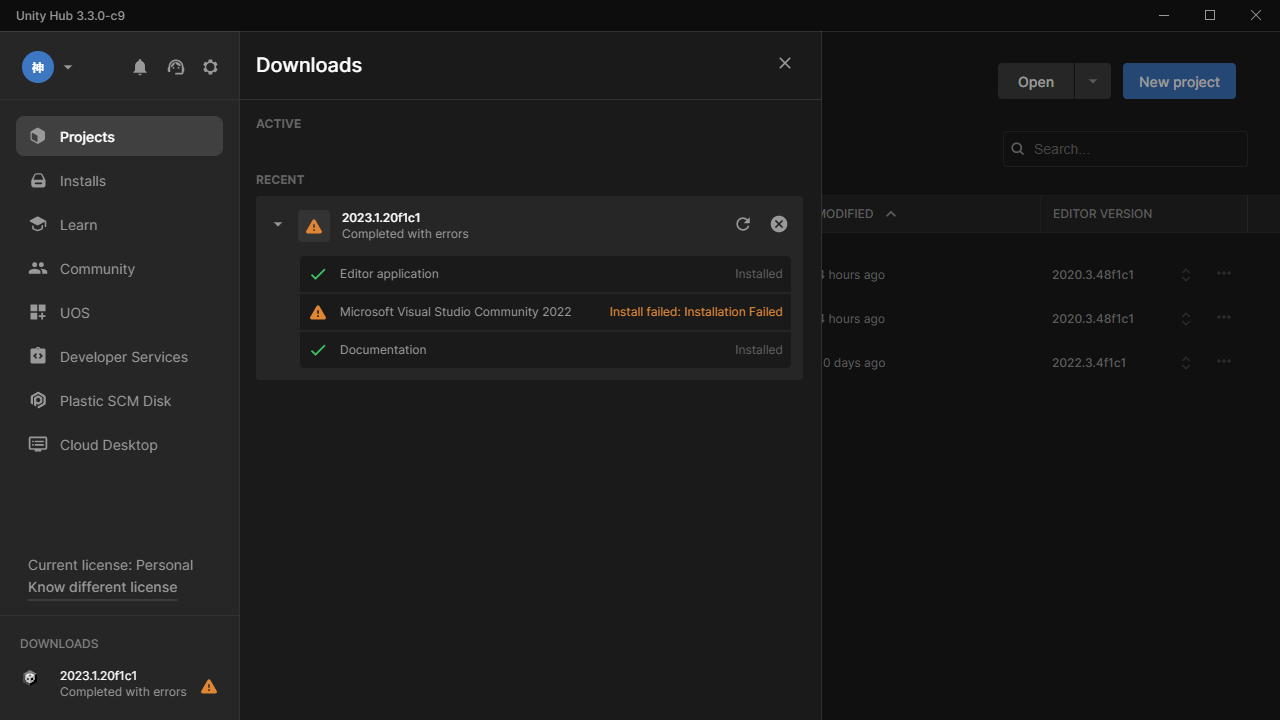Collapse the 2023.1.20f1c1 download details
The image size is (1280, 720).
pos(278,224)
